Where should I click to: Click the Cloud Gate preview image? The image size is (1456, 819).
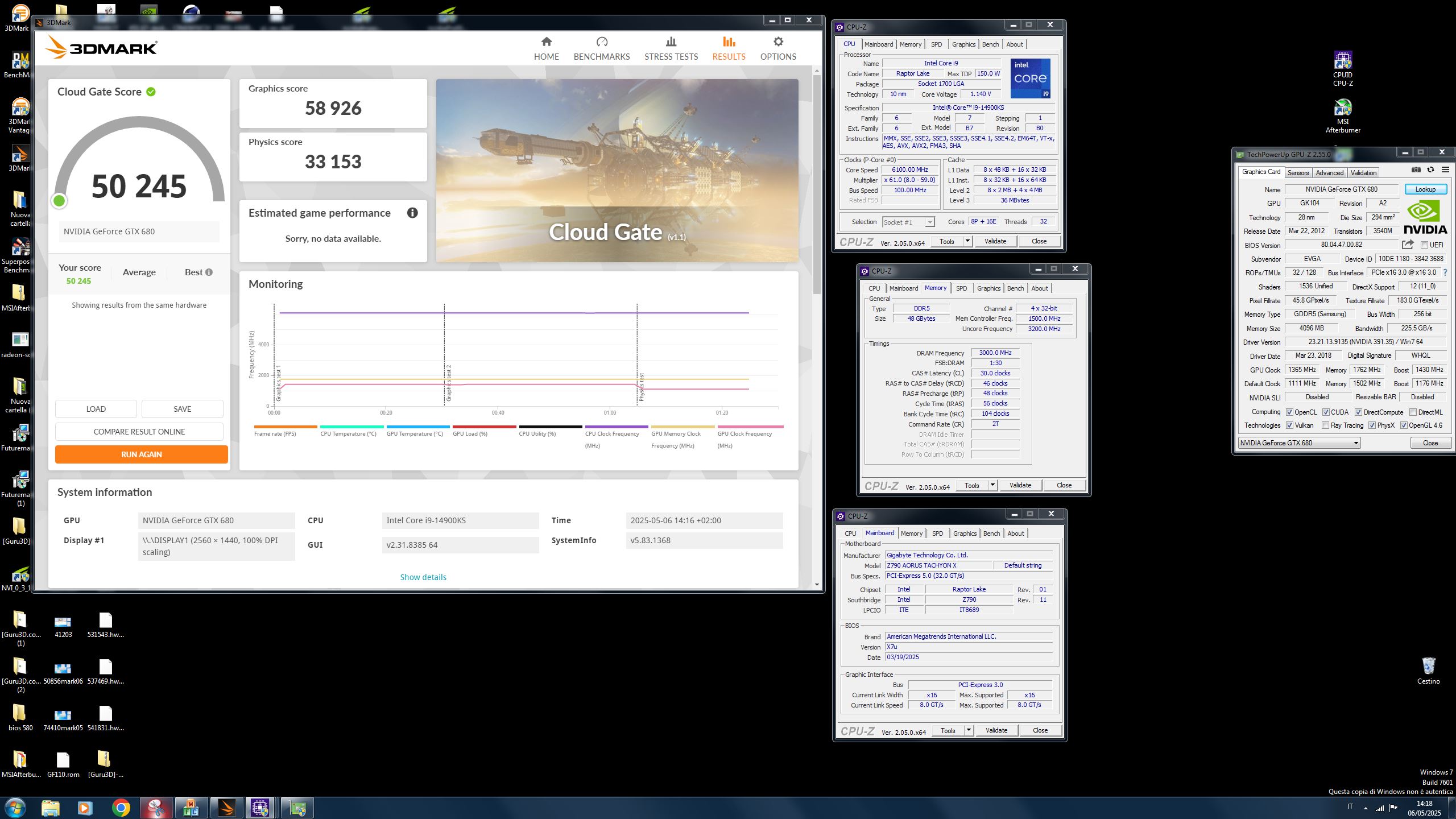tap(617, 171)
